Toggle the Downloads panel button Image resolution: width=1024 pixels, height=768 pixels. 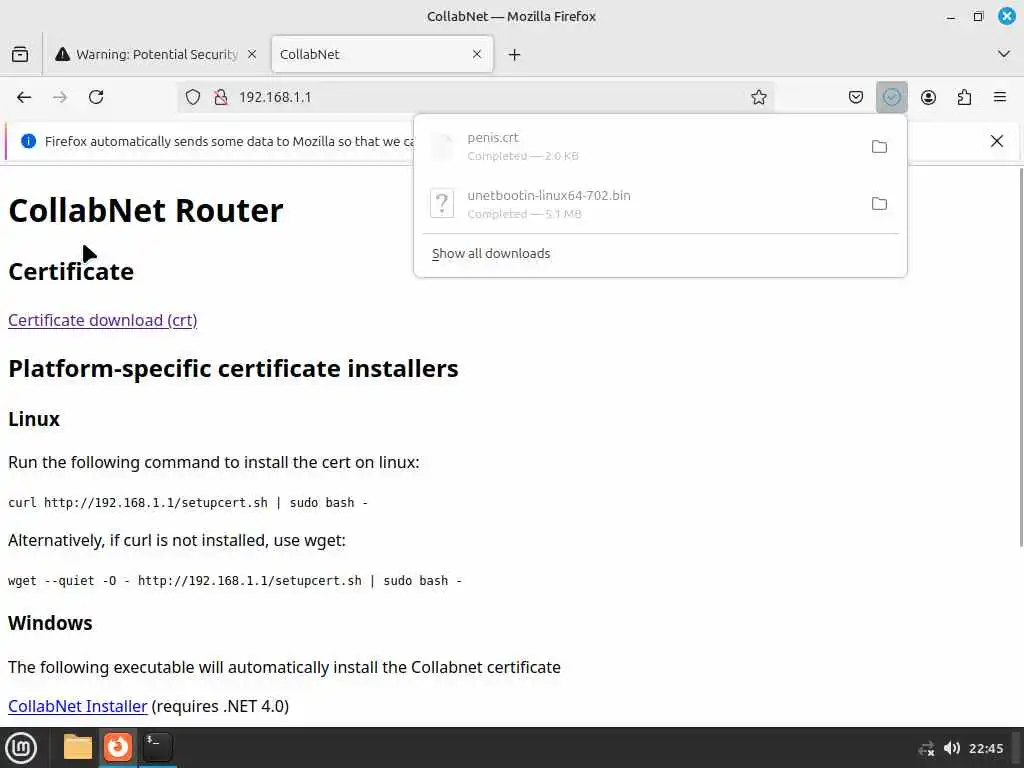point(891,97)
